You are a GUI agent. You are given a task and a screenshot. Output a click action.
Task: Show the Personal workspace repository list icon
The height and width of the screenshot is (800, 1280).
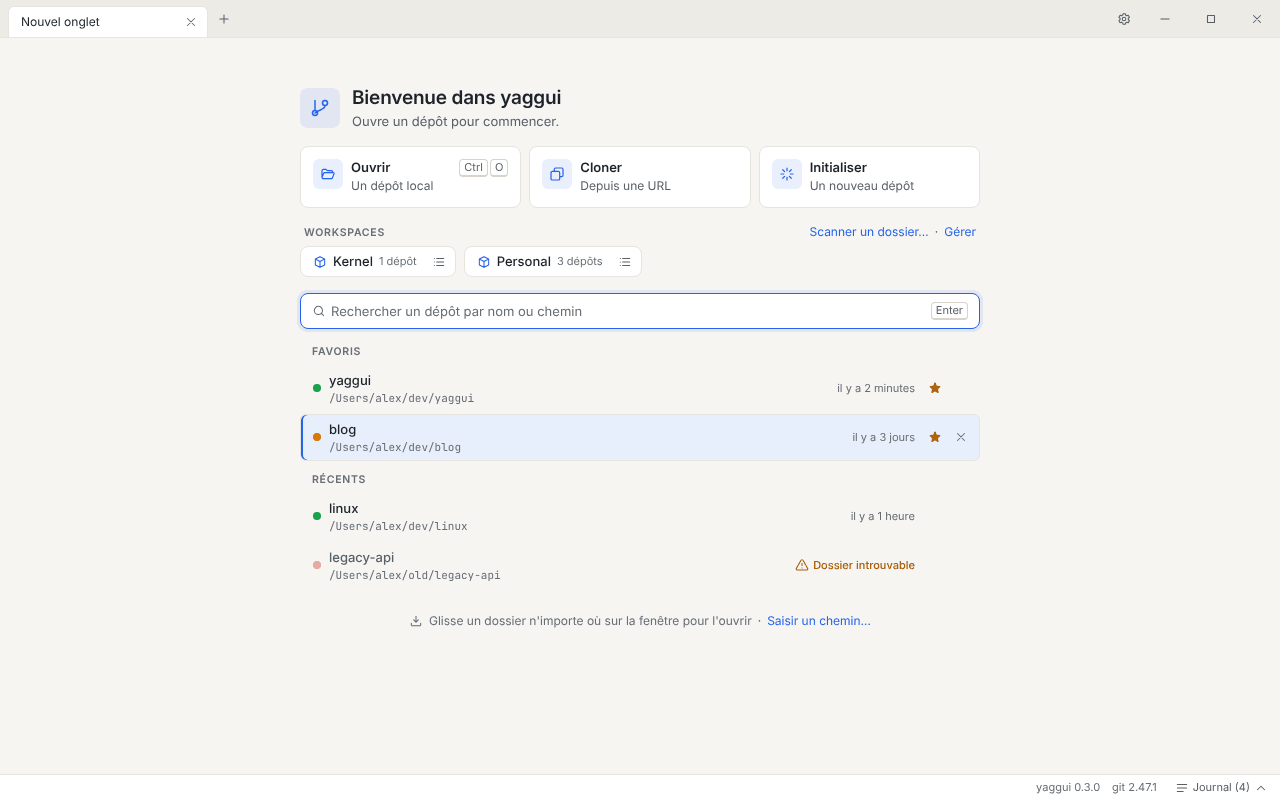pos(625,262)
